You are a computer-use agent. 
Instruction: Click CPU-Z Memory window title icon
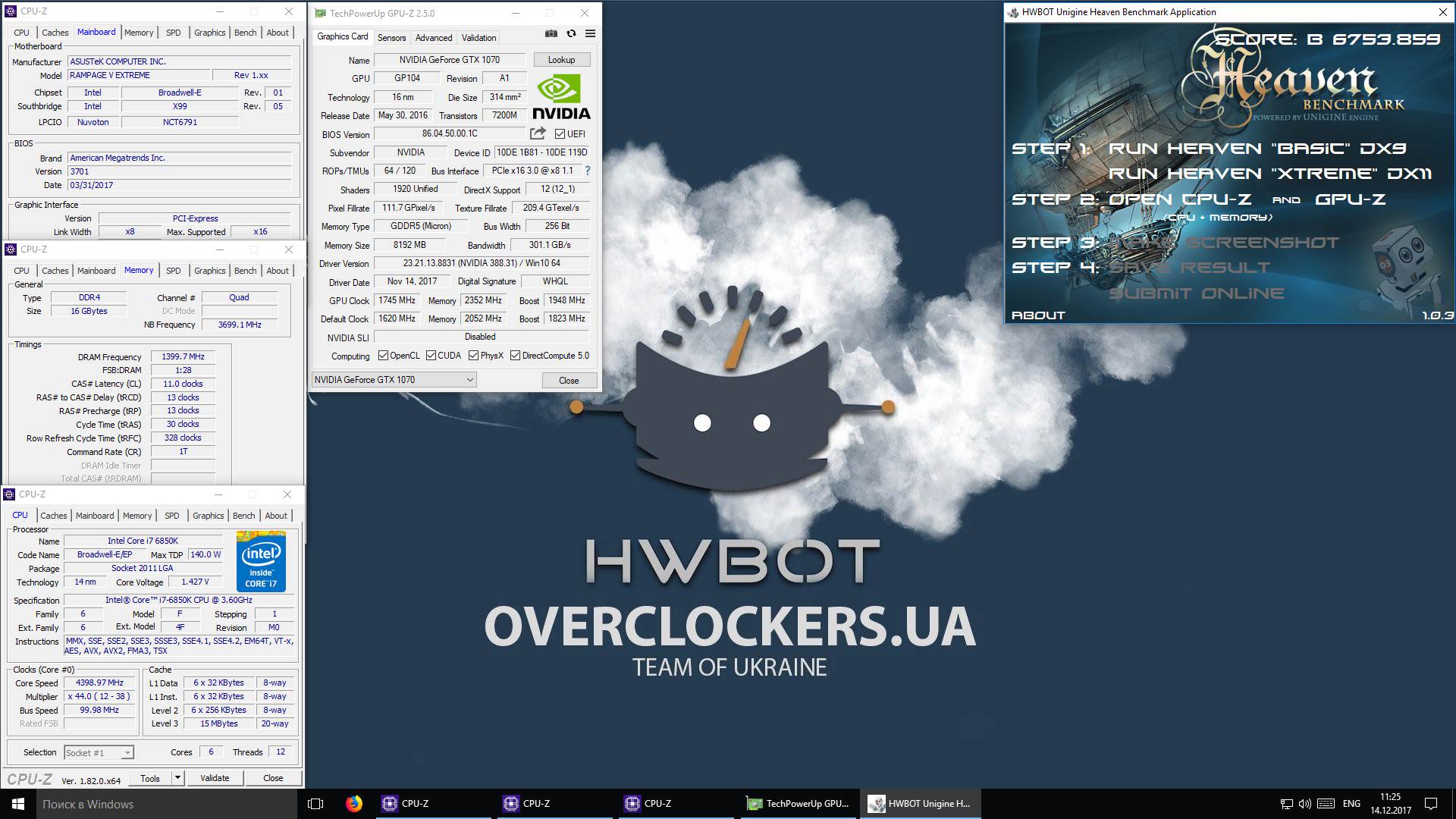pos(11,249)
